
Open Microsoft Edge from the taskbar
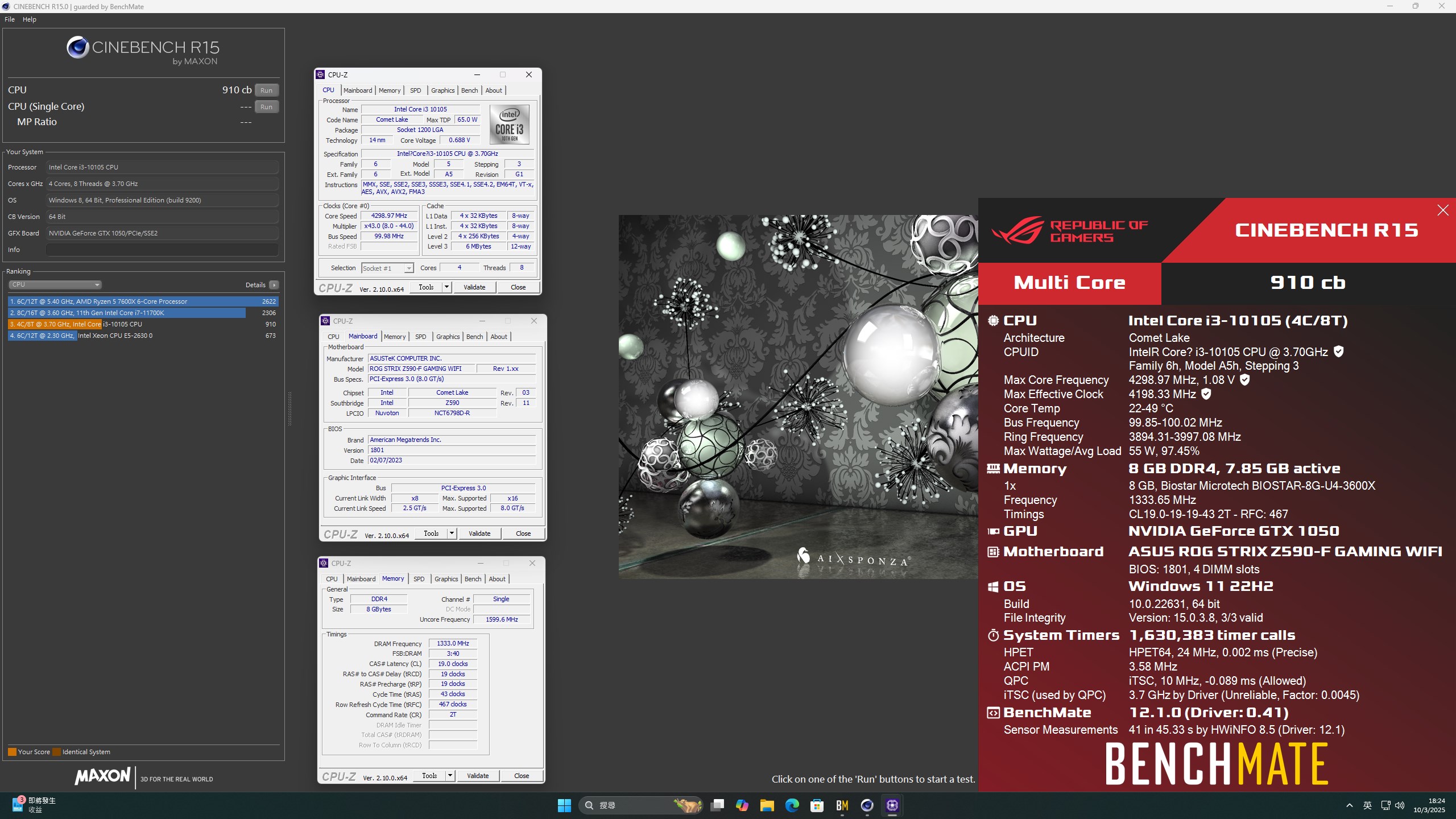click(x=792, y=805)
